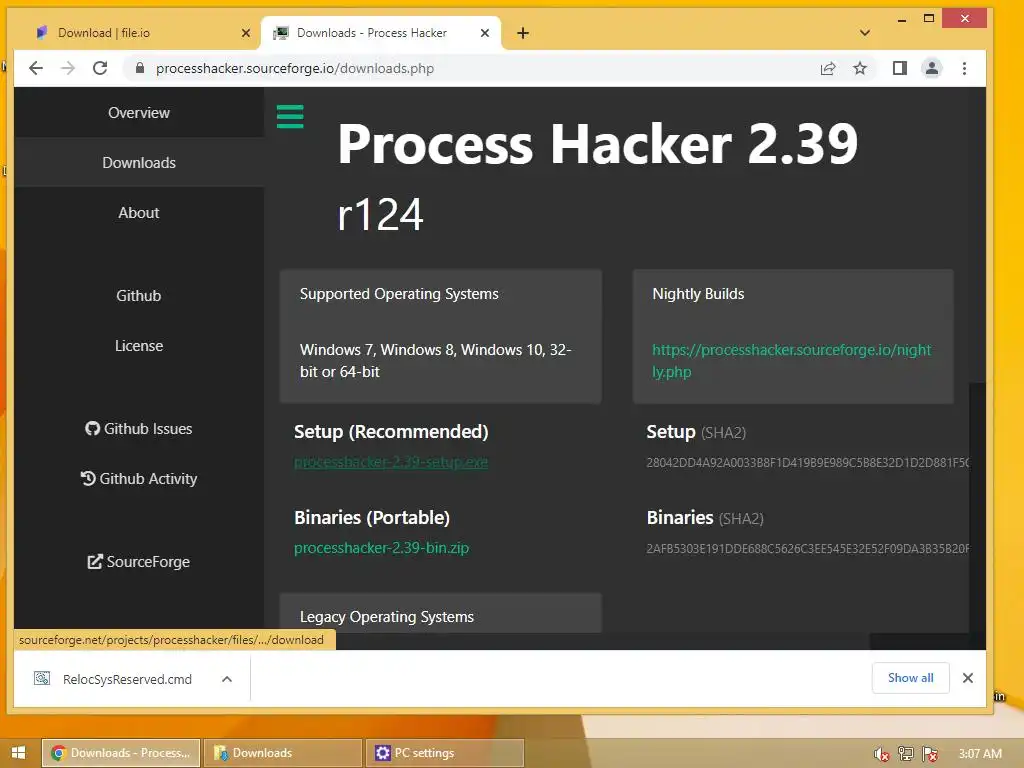The image size is (1024, 768).
Task: Close the Download | file.io tab
Action: pos(246,33)
